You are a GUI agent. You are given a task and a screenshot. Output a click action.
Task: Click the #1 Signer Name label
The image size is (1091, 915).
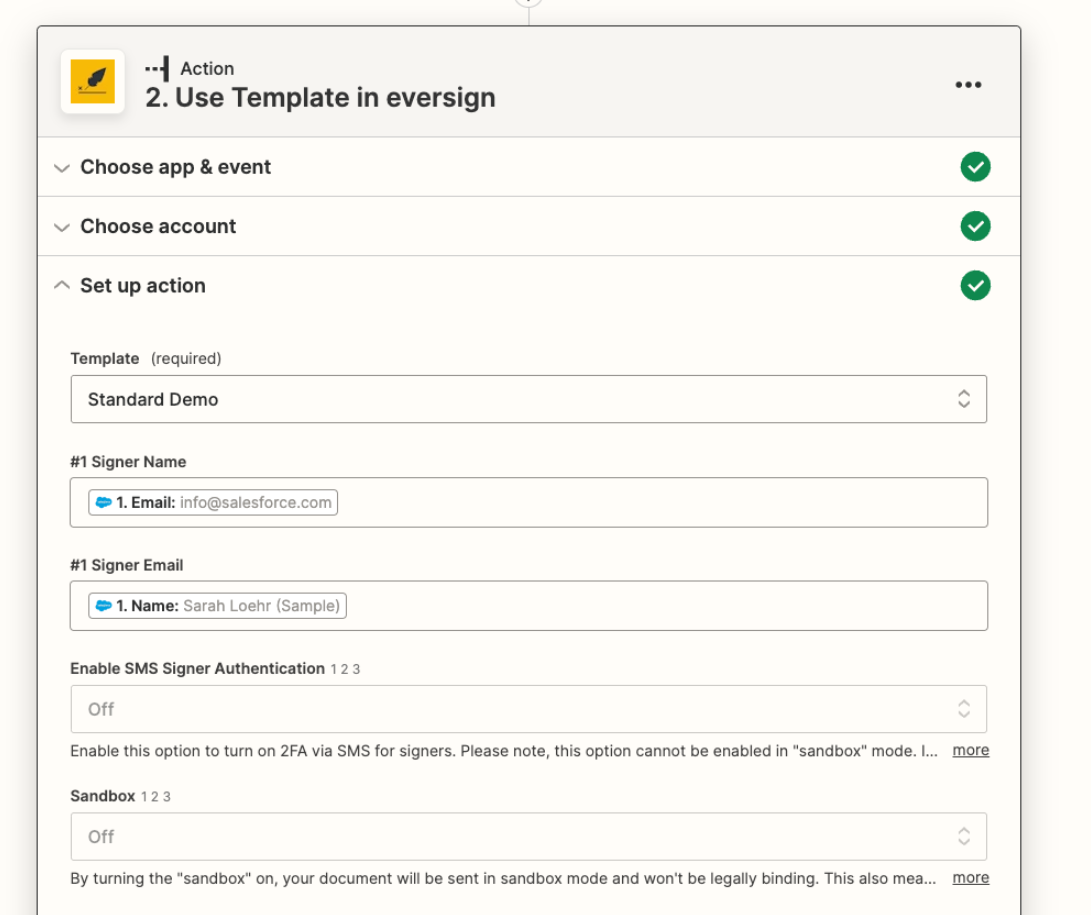(x=128, y=462)
